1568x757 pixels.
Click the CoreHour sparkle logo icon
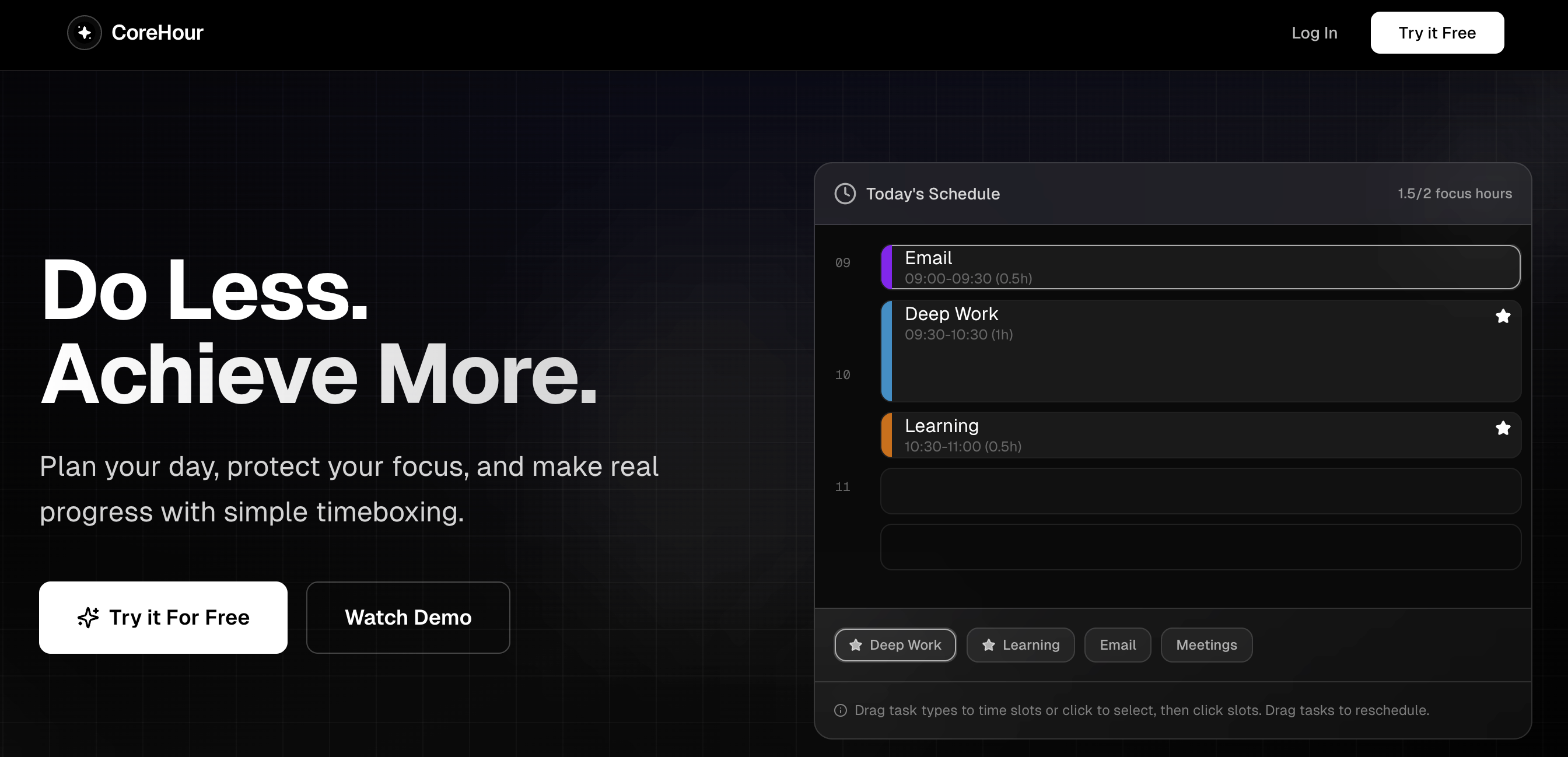point(84,33)
